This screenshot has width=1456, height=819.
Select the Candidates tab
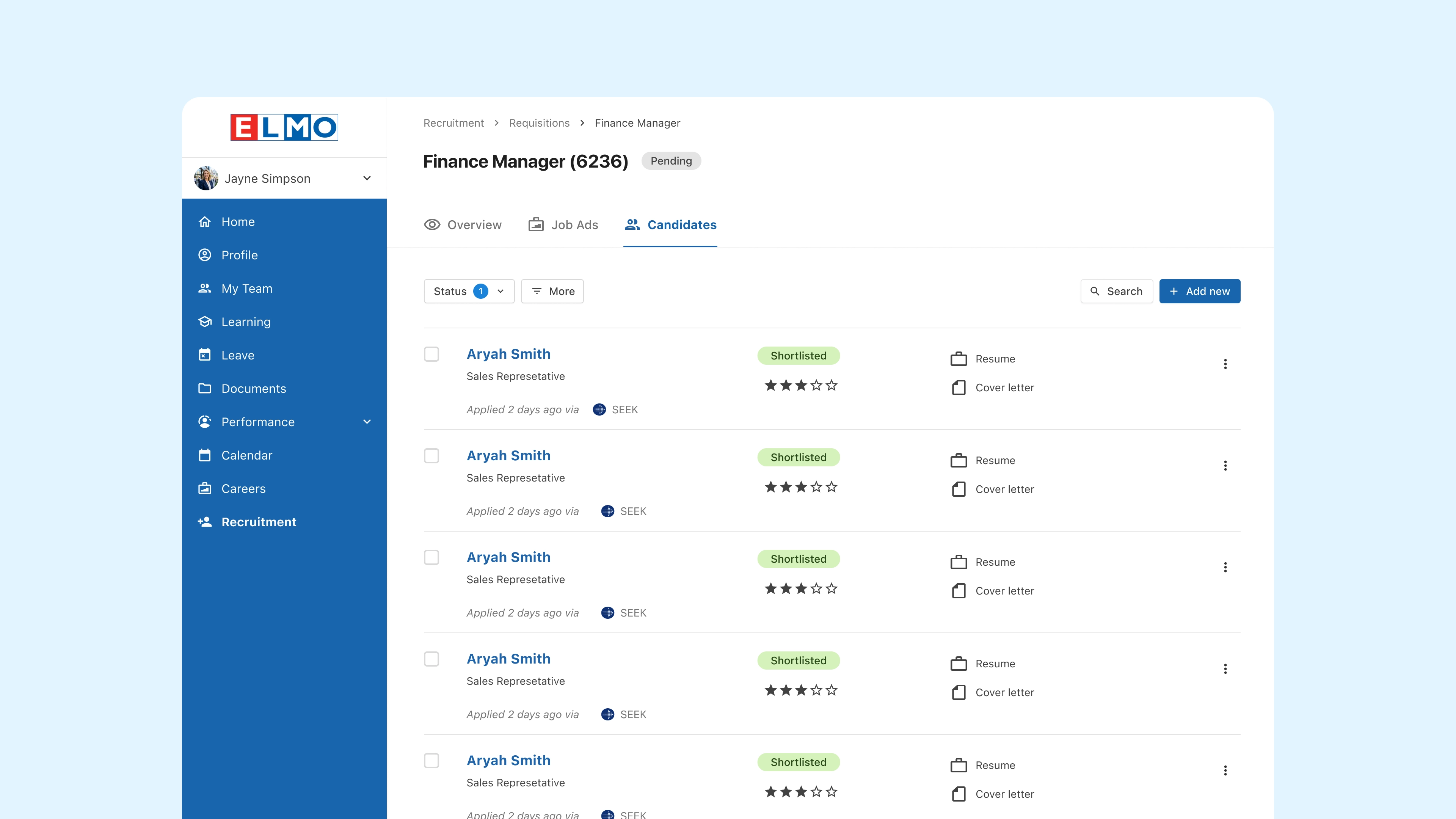click(x=670, y=225)
